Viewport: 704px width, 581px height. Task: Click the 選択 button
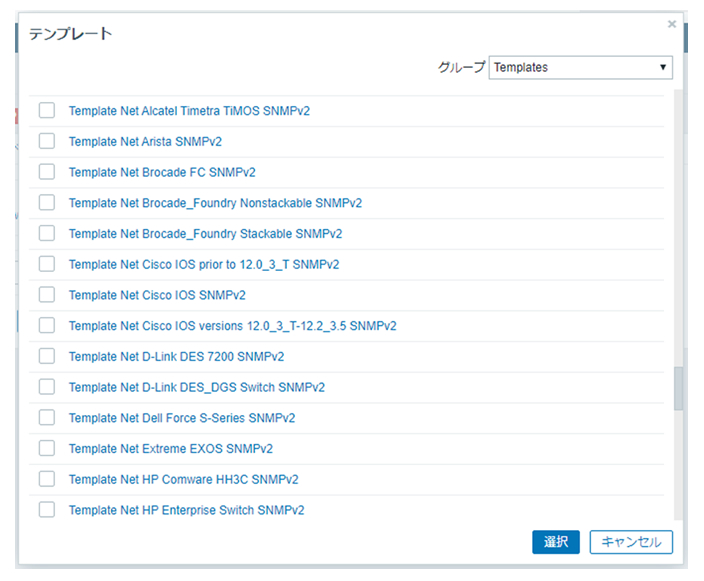pyautogui.click(x=556, y=542)
